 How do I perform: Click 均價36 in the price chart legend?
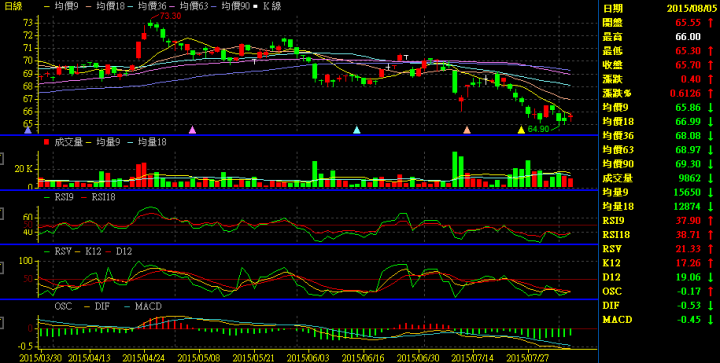coord(151,6)
